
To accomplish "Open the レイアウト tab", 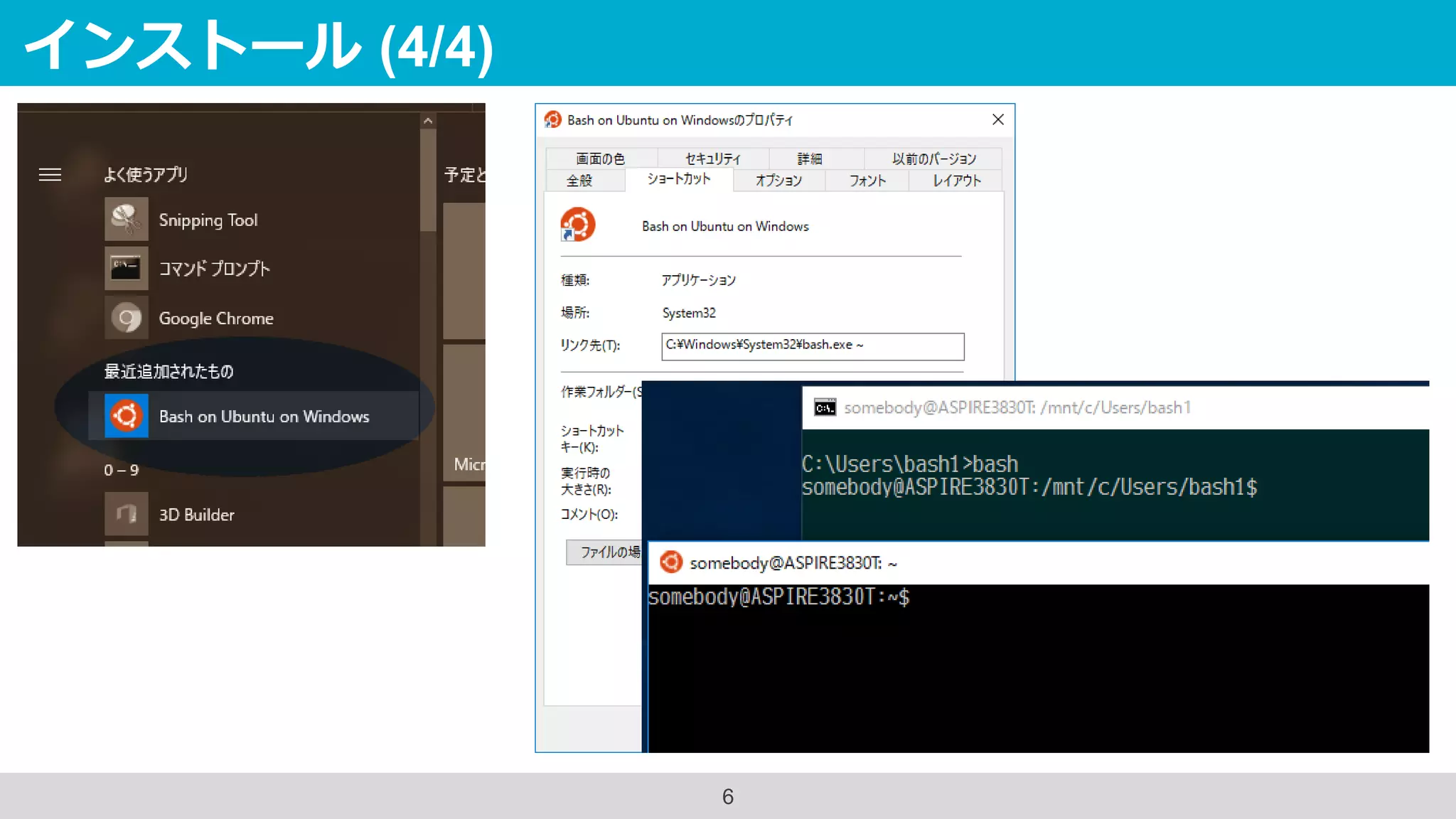I will coord(956,181).
